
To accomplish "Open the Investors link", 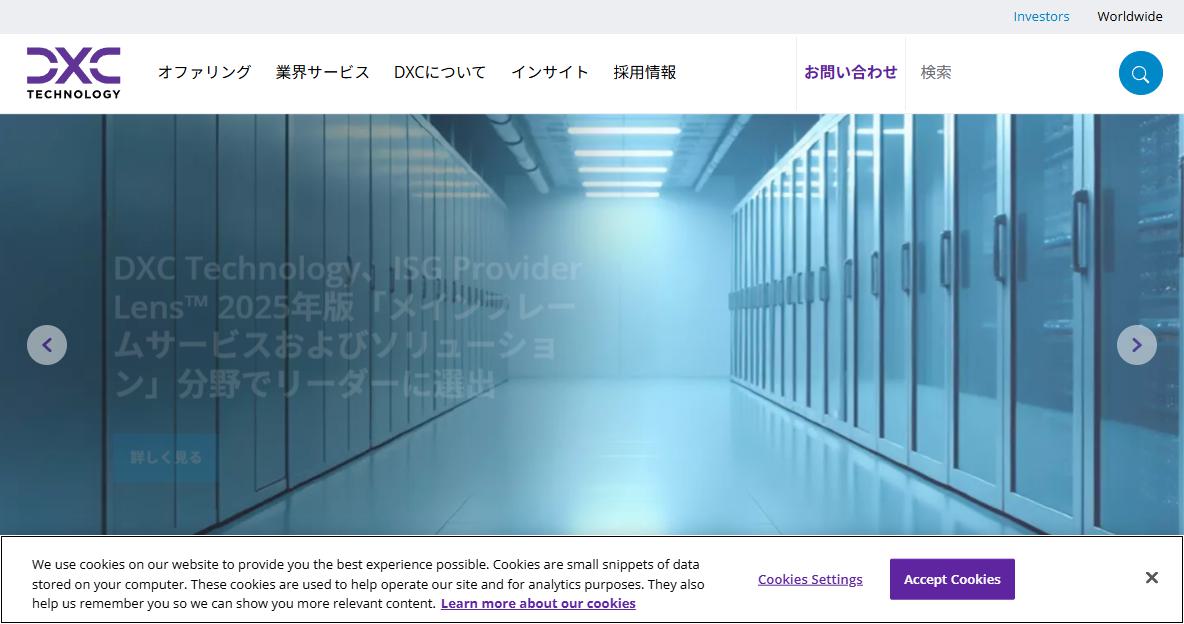I will coord(1041,17).
